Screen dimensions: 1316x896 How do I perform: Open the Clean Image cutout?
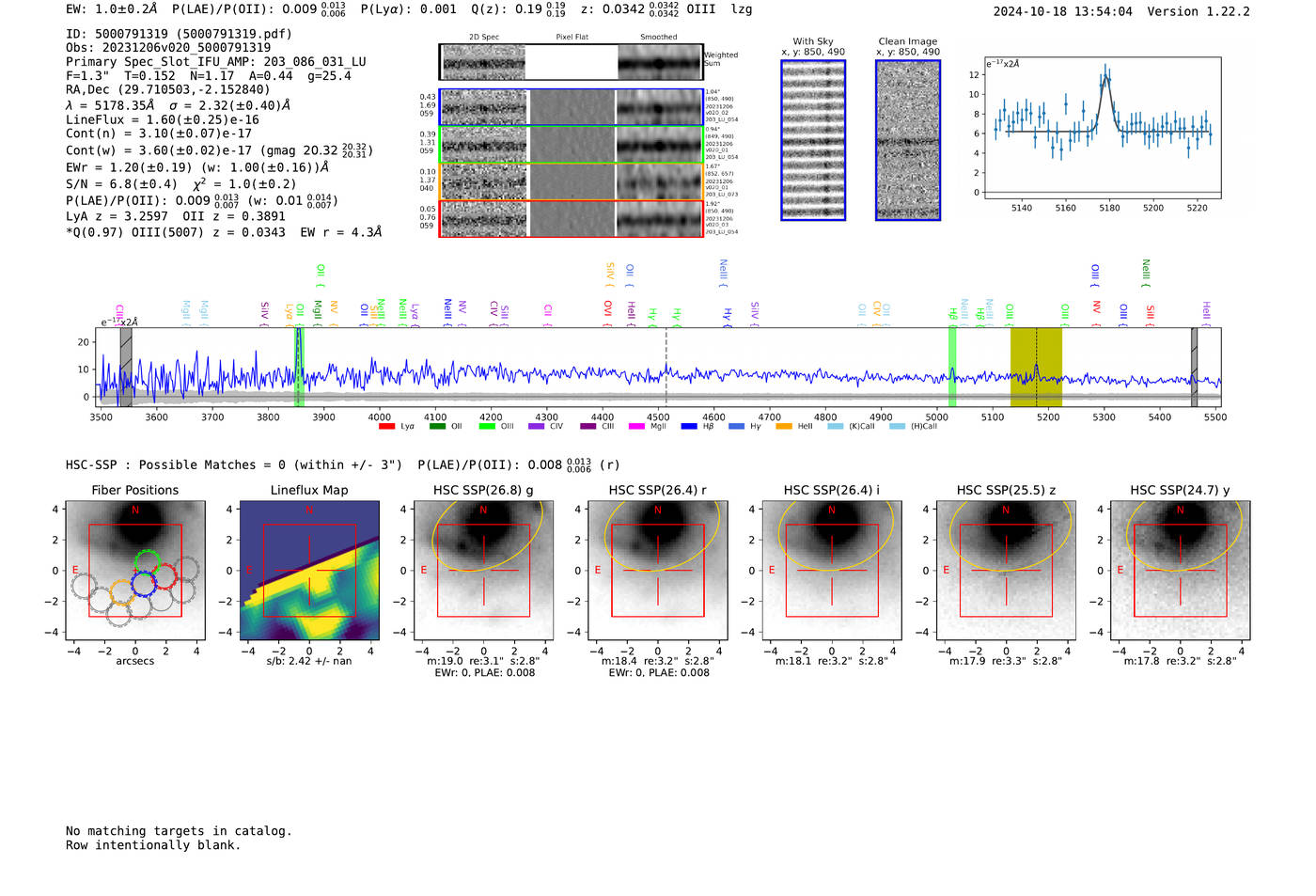click(908, 140)
